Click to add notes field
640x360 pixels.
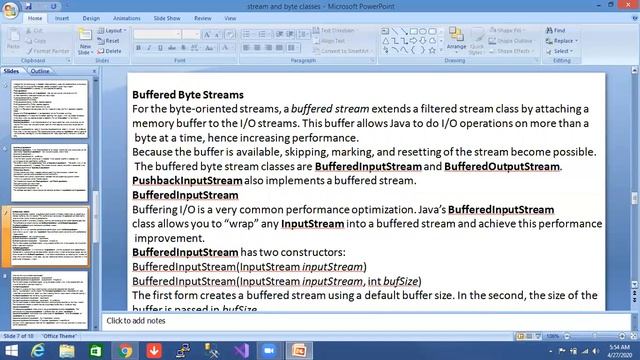click(x=366, y=321)
